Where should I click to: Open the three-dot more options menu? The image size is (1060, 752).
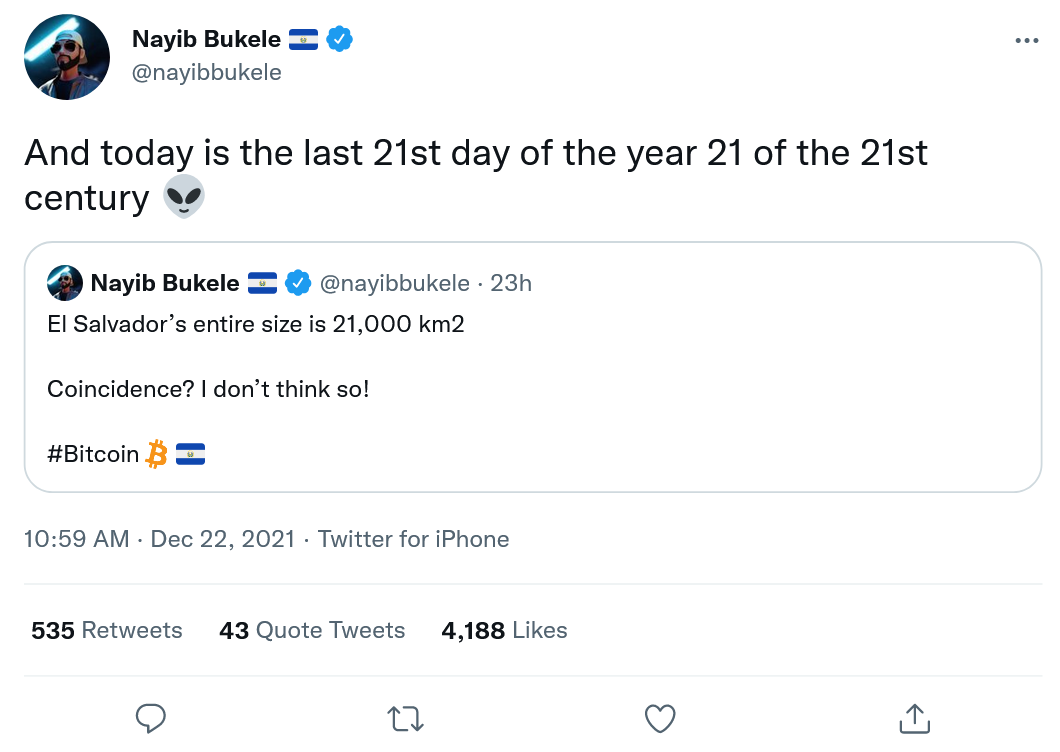pyautogui.click(x=1027, y=41)
